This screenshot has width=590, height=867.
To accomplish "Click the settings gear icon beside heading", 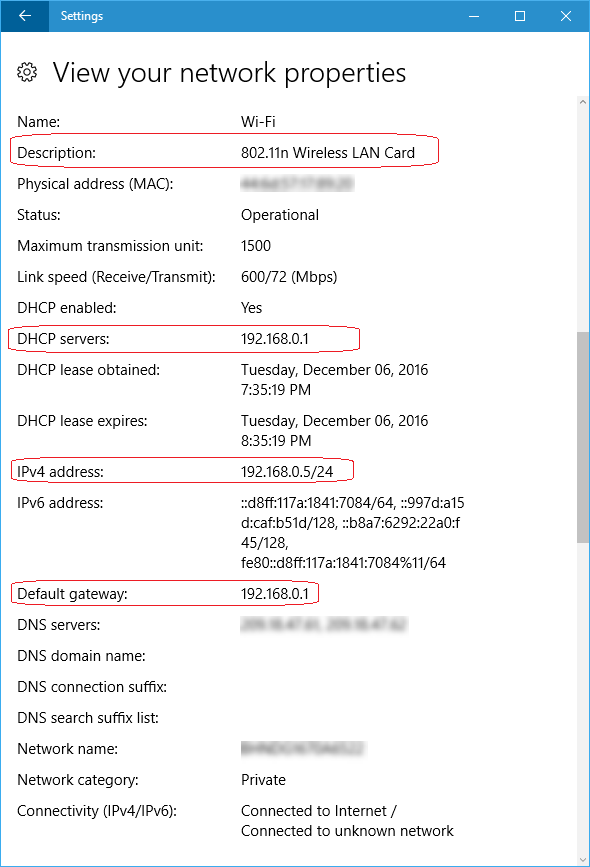I will coord(27,72).
